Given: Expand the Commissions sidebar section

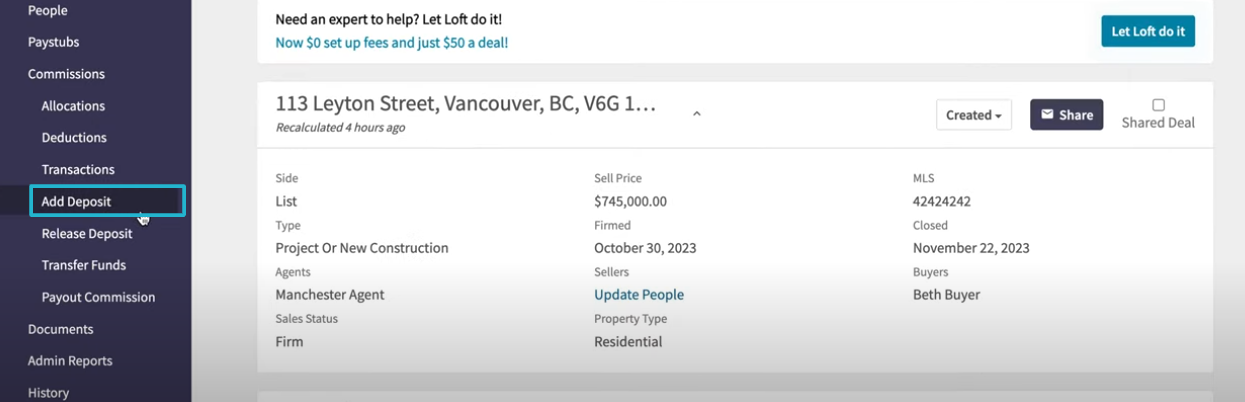Looking at the screenshot, I should click(x=66, y=74).
